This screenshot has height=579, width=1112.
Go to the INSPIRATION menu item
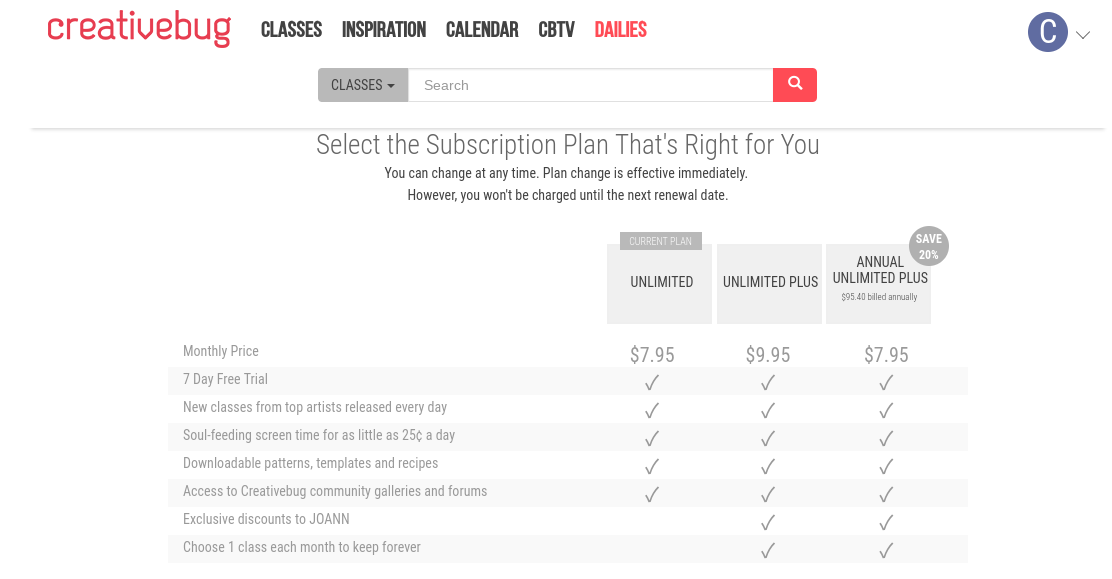pos(384,30)
